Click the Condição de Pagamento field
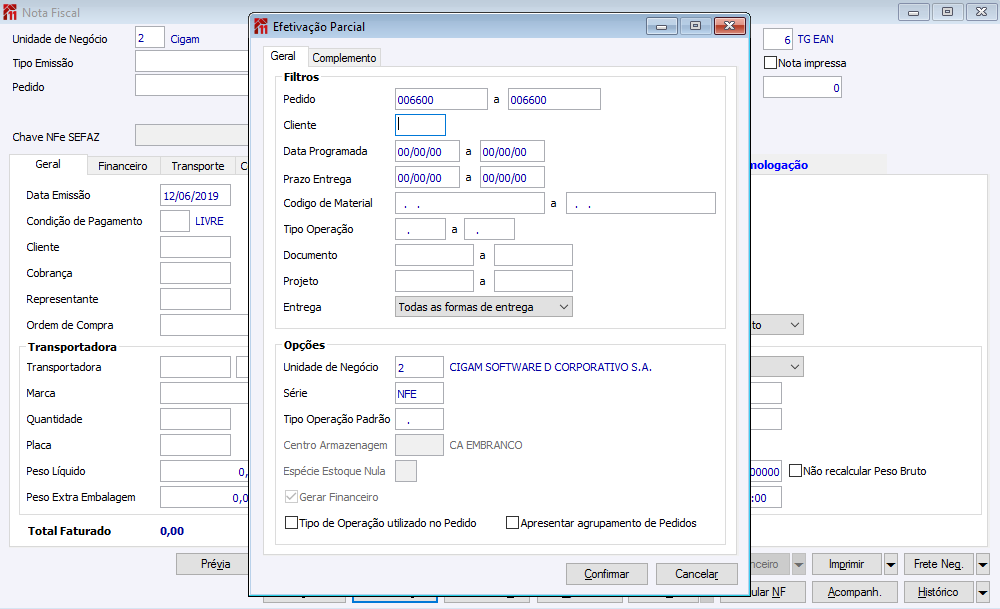1000x609 pixels. [175, 221]
